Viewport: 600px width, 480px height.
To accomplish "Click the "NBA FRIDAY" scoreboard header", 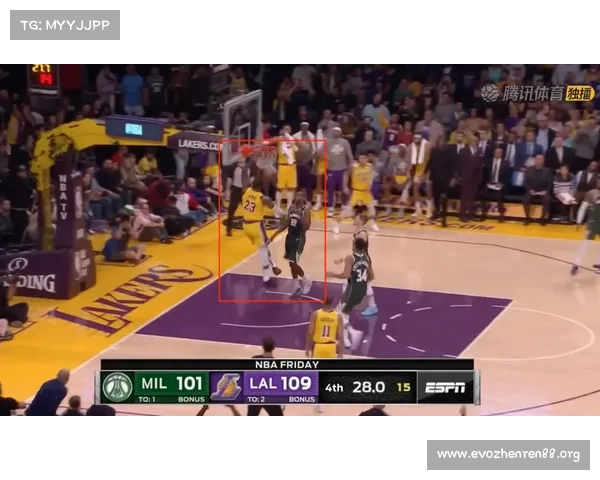I will pos(287,364).
